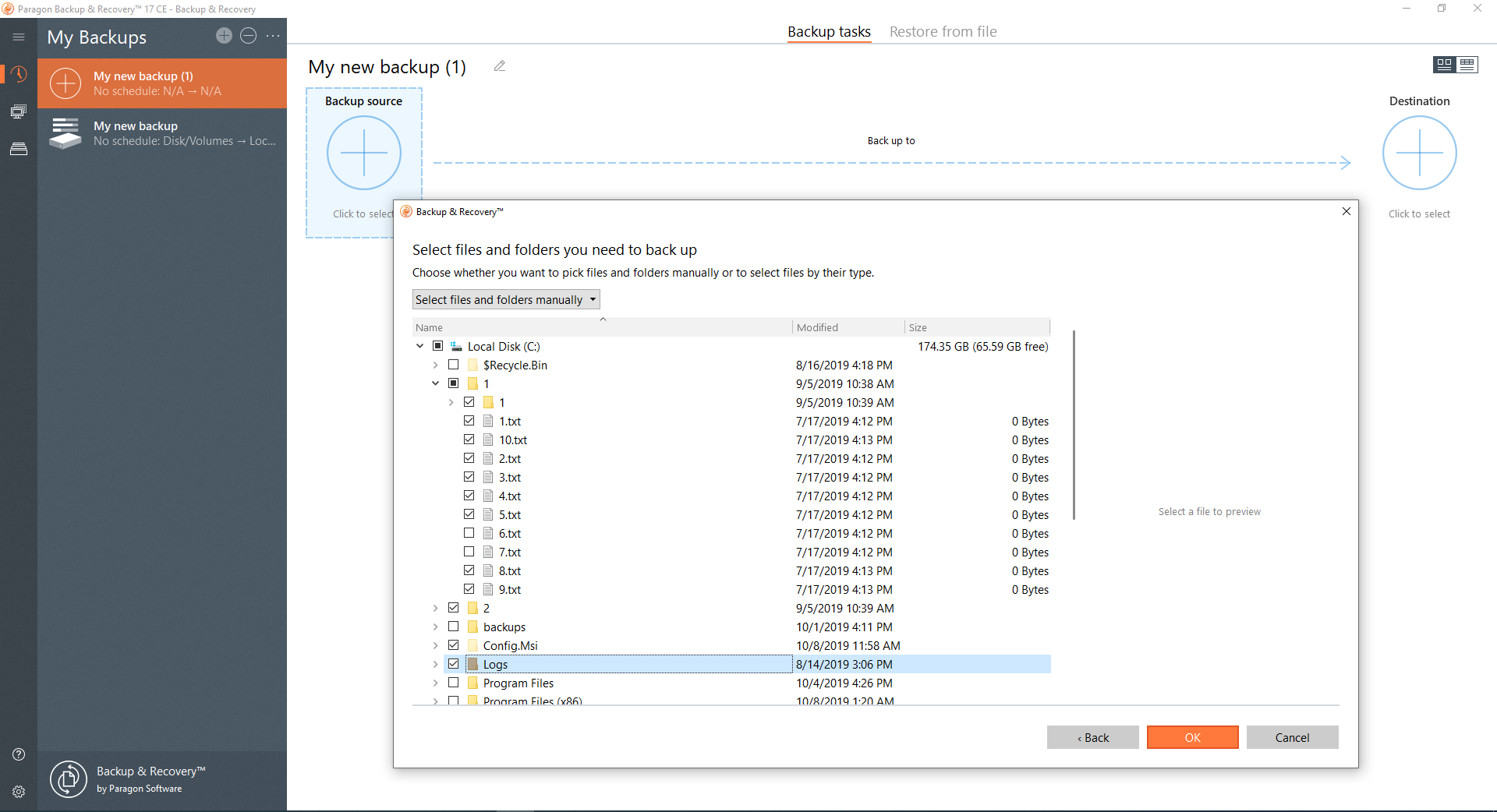Select 'My new backup (1)' task

pyautogui.click(x=162, y=83)
